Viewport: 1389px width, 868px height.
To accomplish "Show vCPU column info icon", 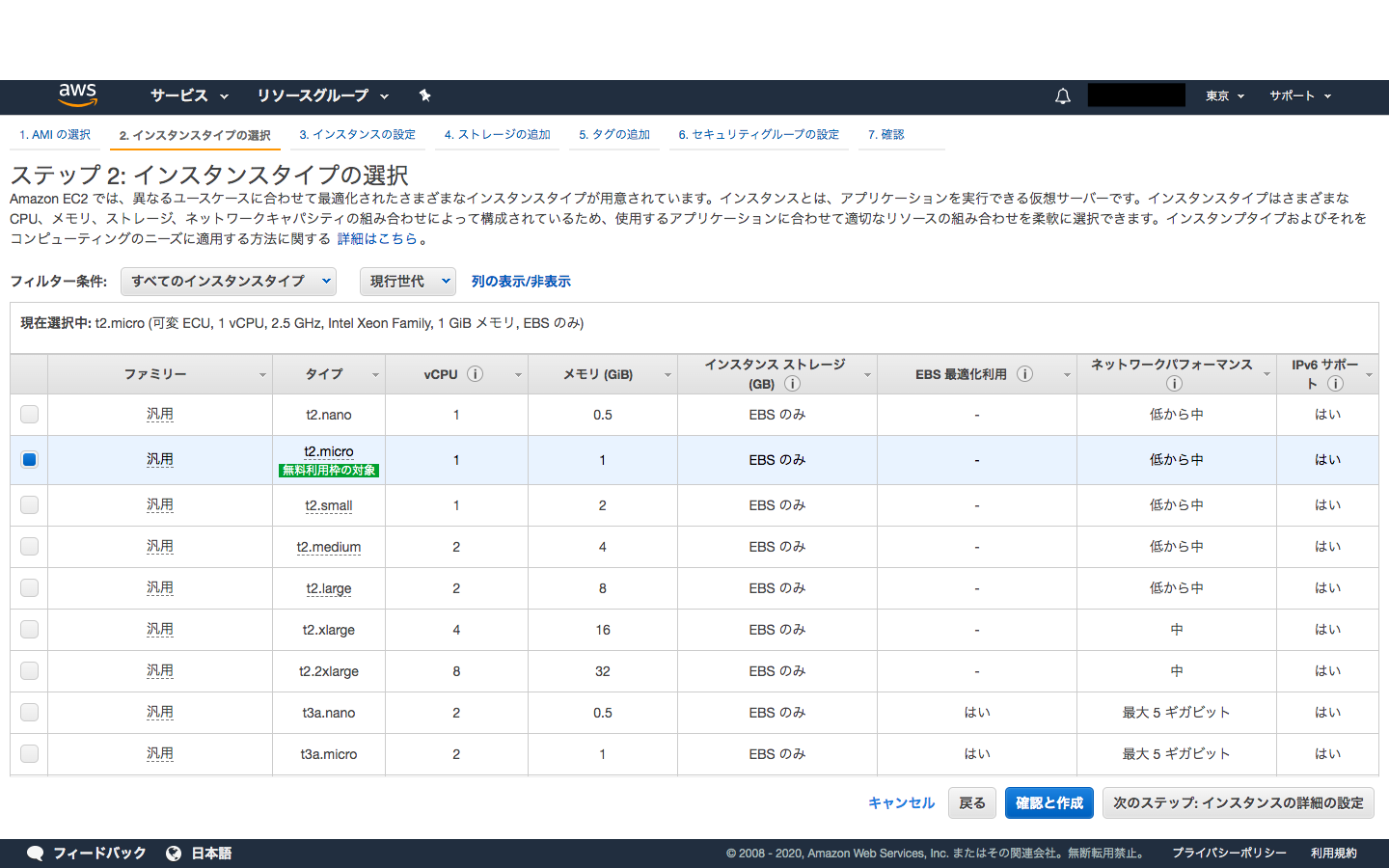I will pos(475,374).
